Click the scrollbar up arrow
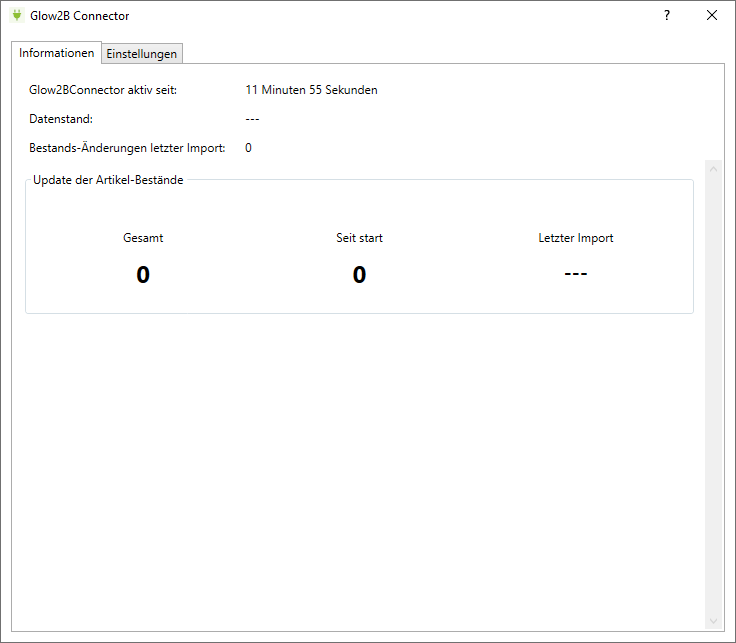 (x=713, y=169)
